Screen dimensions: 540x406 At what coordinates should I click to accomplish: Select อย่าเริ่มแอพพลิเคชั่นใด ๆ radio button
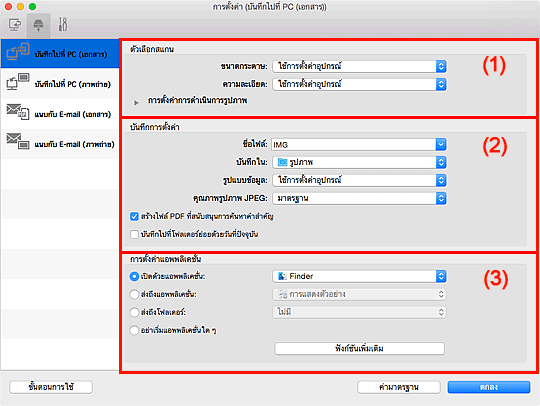click(134, 330)
